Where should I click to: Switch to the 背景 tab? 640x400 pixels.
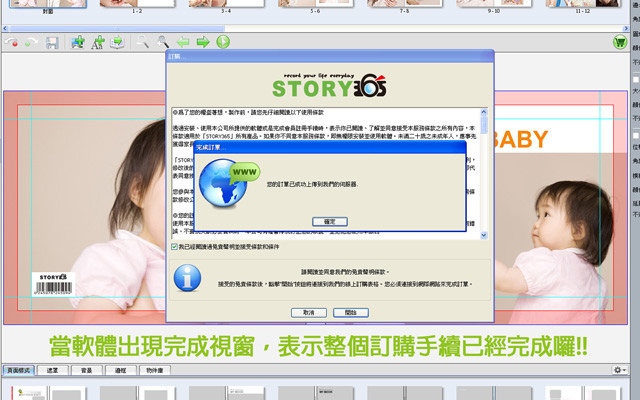pyautogui.click(x=87, y=370)
